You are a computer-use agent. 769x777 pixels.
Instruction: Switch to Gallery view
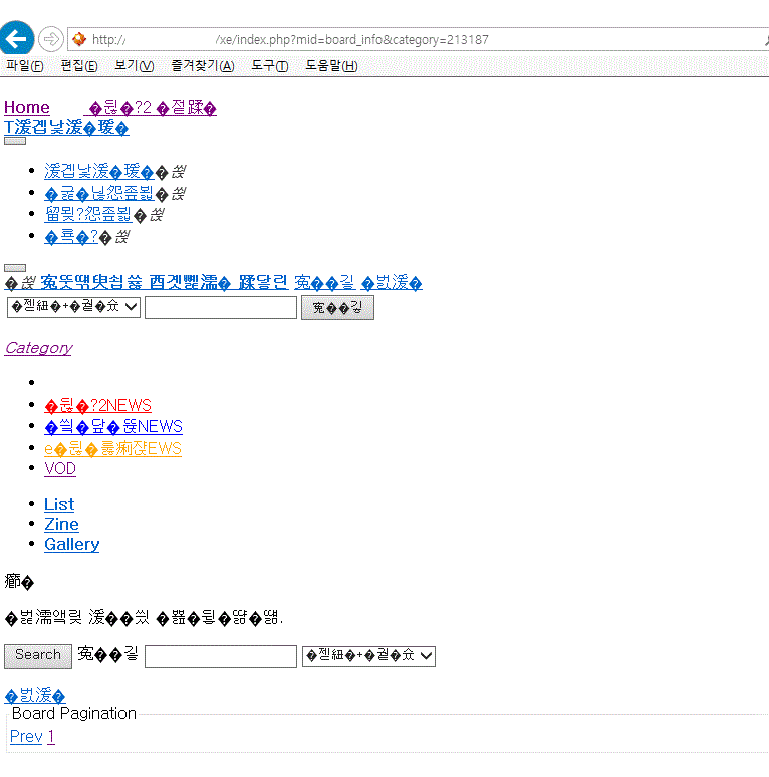pos(71,545)
